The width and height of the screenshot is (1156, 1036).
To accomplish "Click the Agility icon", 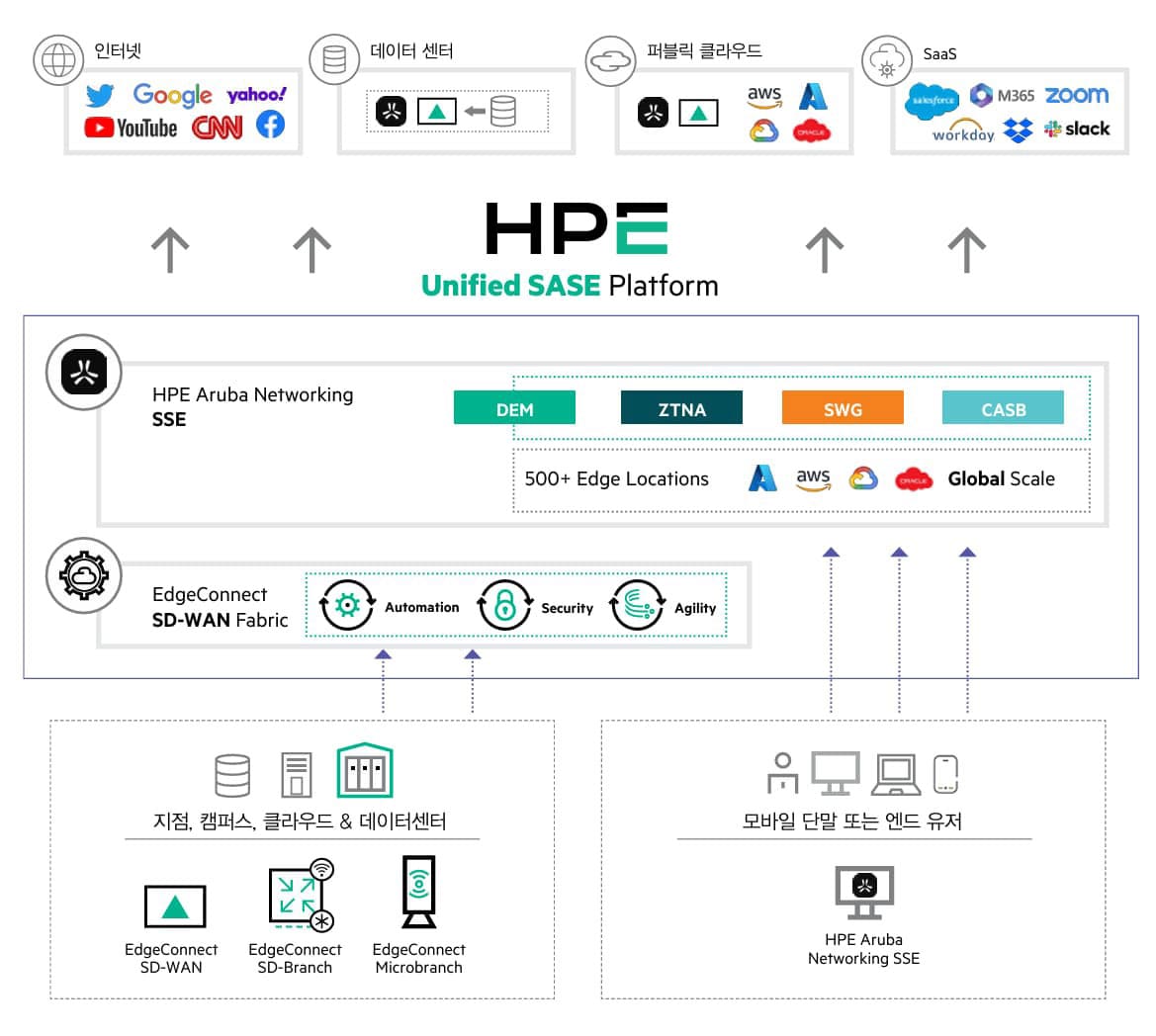I will (x=638, y=605).
